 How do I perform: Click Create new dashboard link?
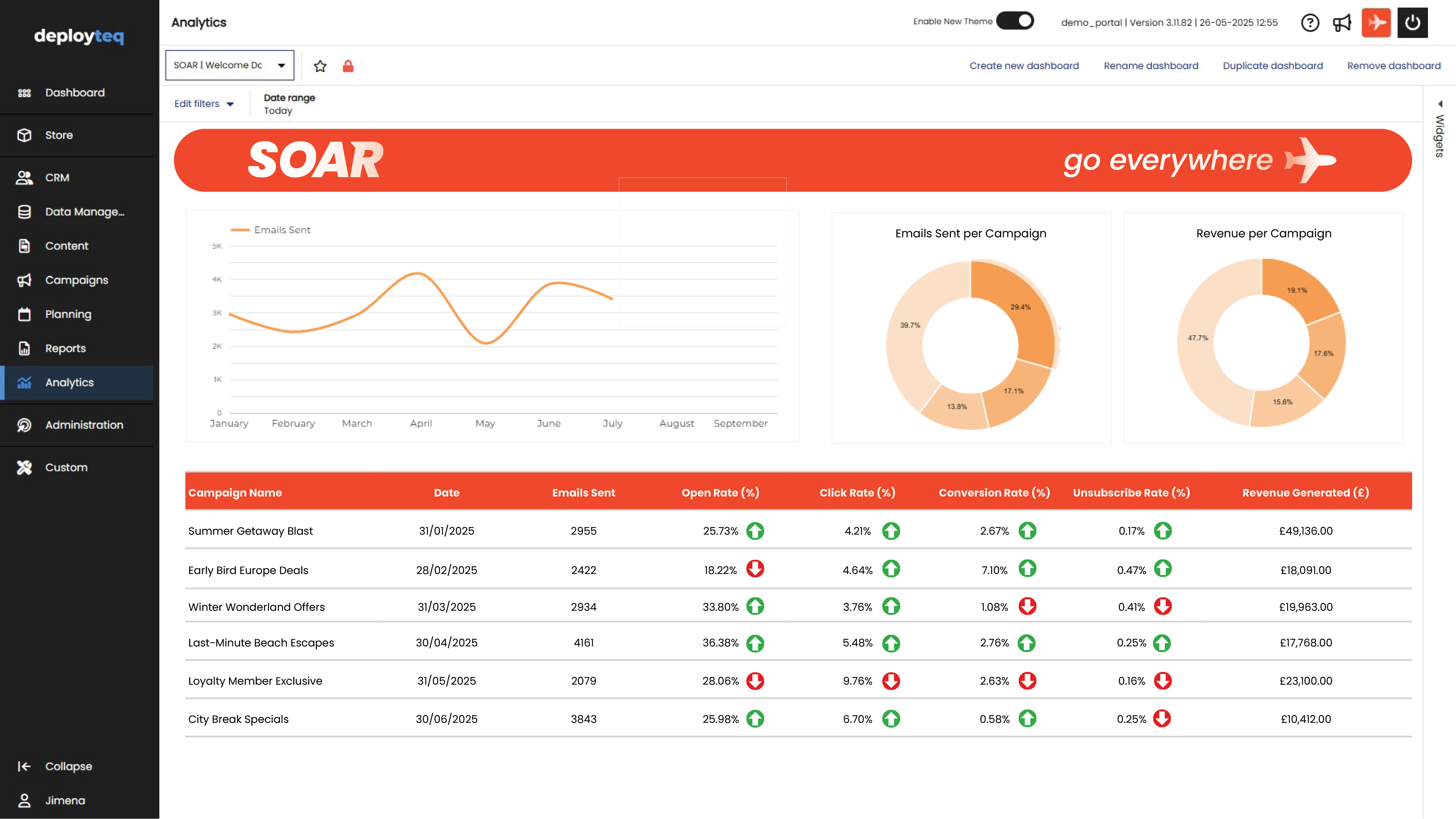[x=1024, y=66]
